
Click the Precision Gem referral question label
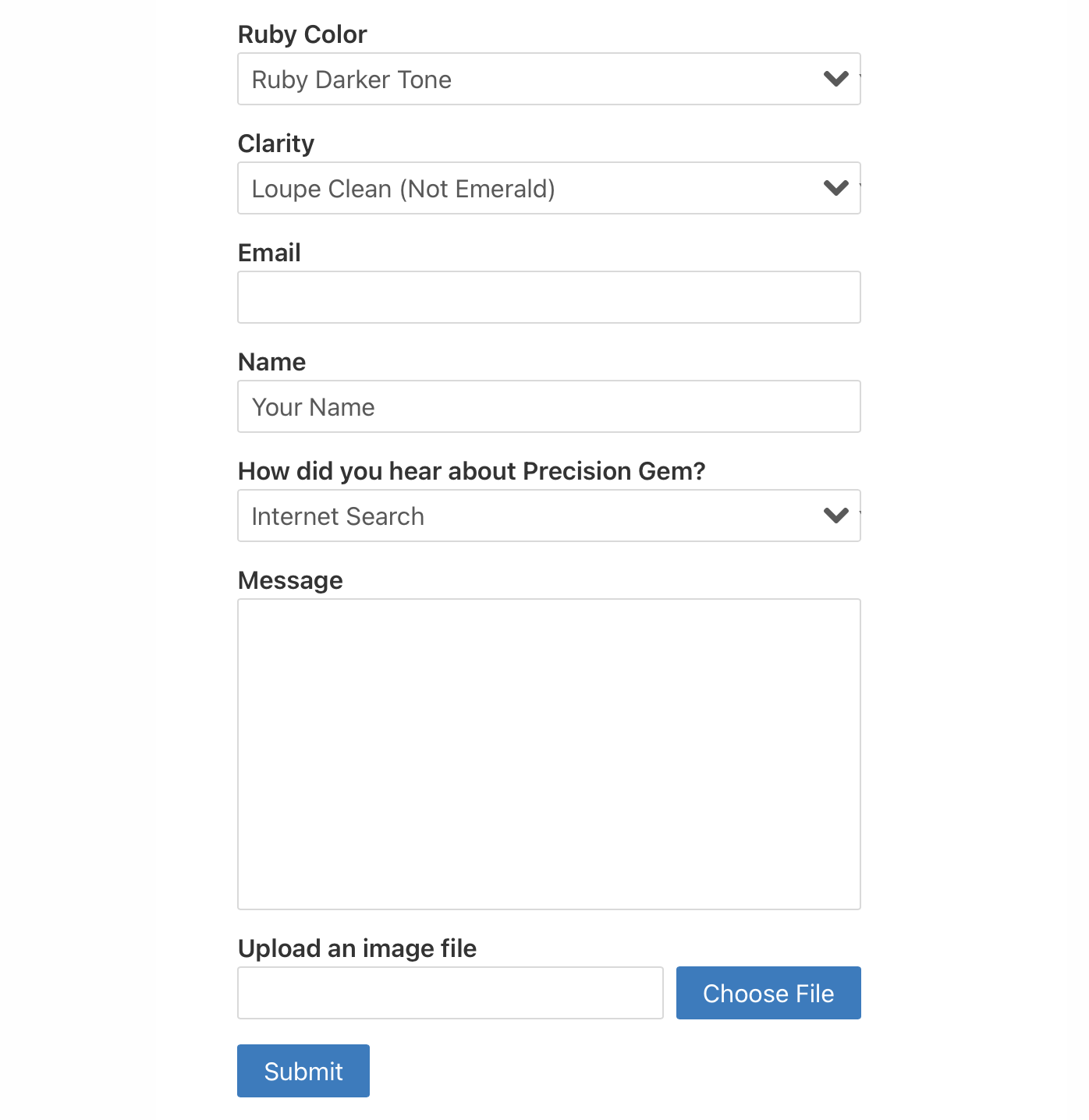(471, 471)
